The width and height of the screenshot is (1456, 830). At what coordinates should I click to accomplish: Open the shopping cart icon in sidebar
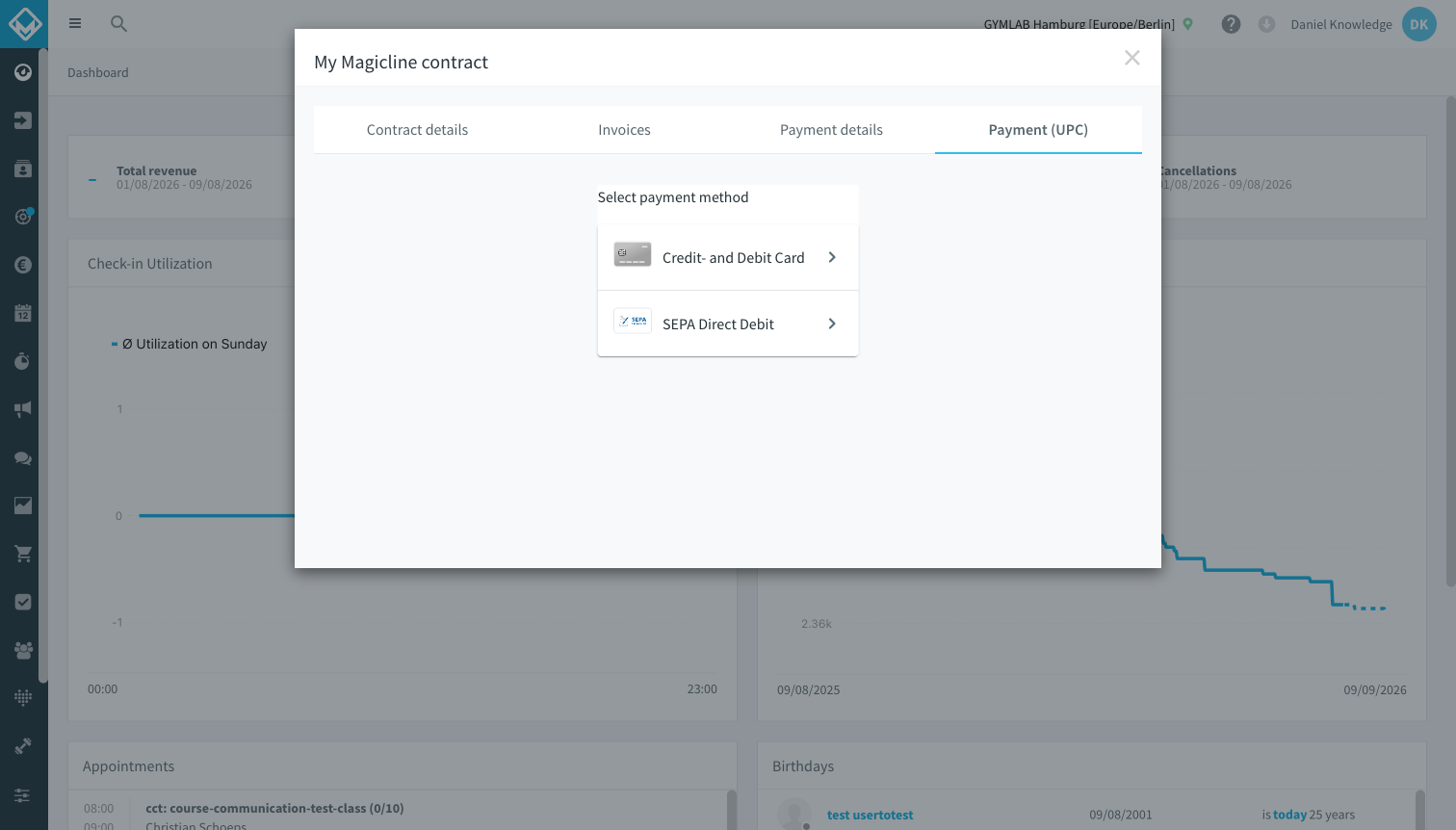click(23, 554)
